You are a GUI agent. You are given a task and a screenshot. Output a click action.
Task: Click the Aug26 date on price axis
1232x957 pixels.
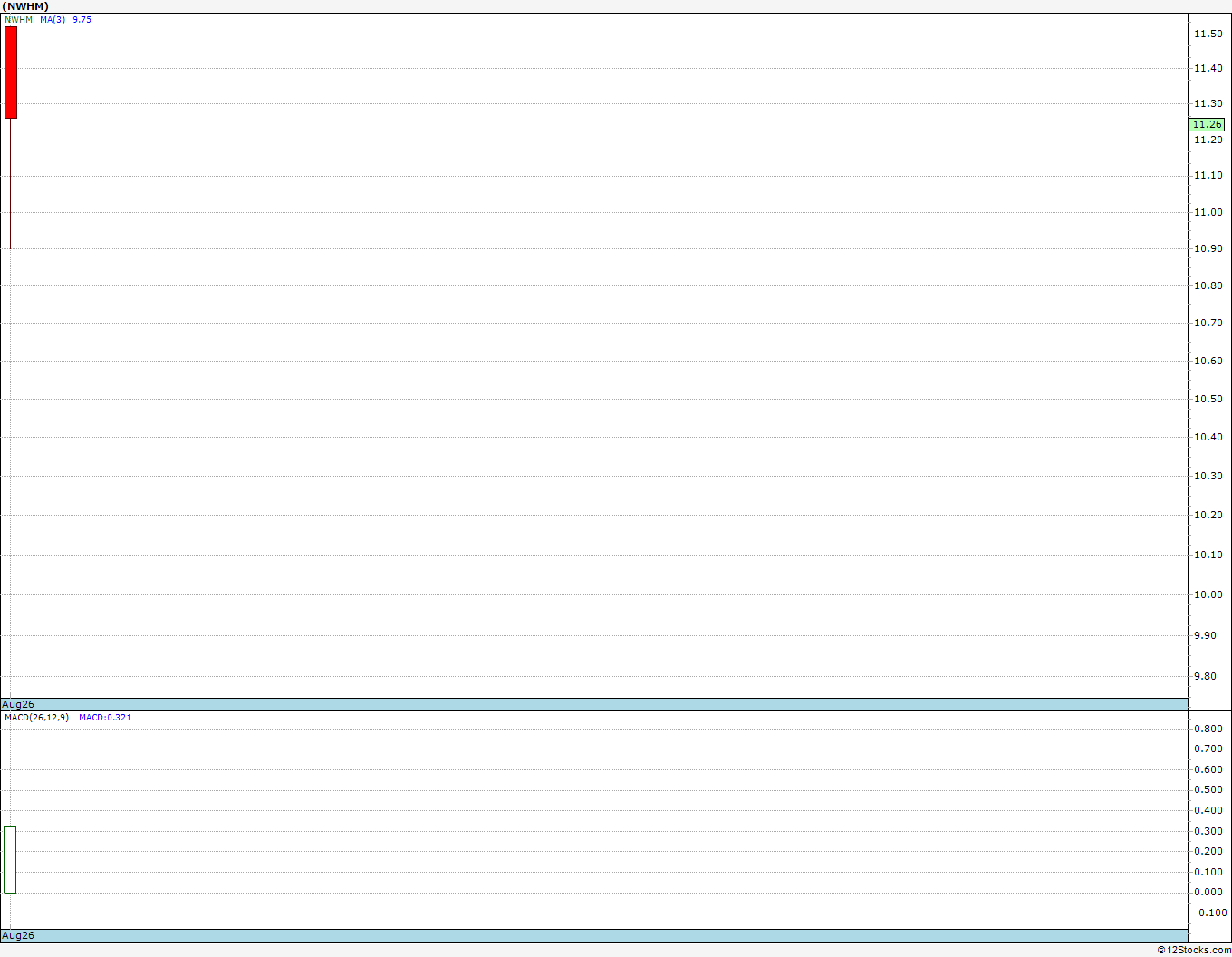18,704
